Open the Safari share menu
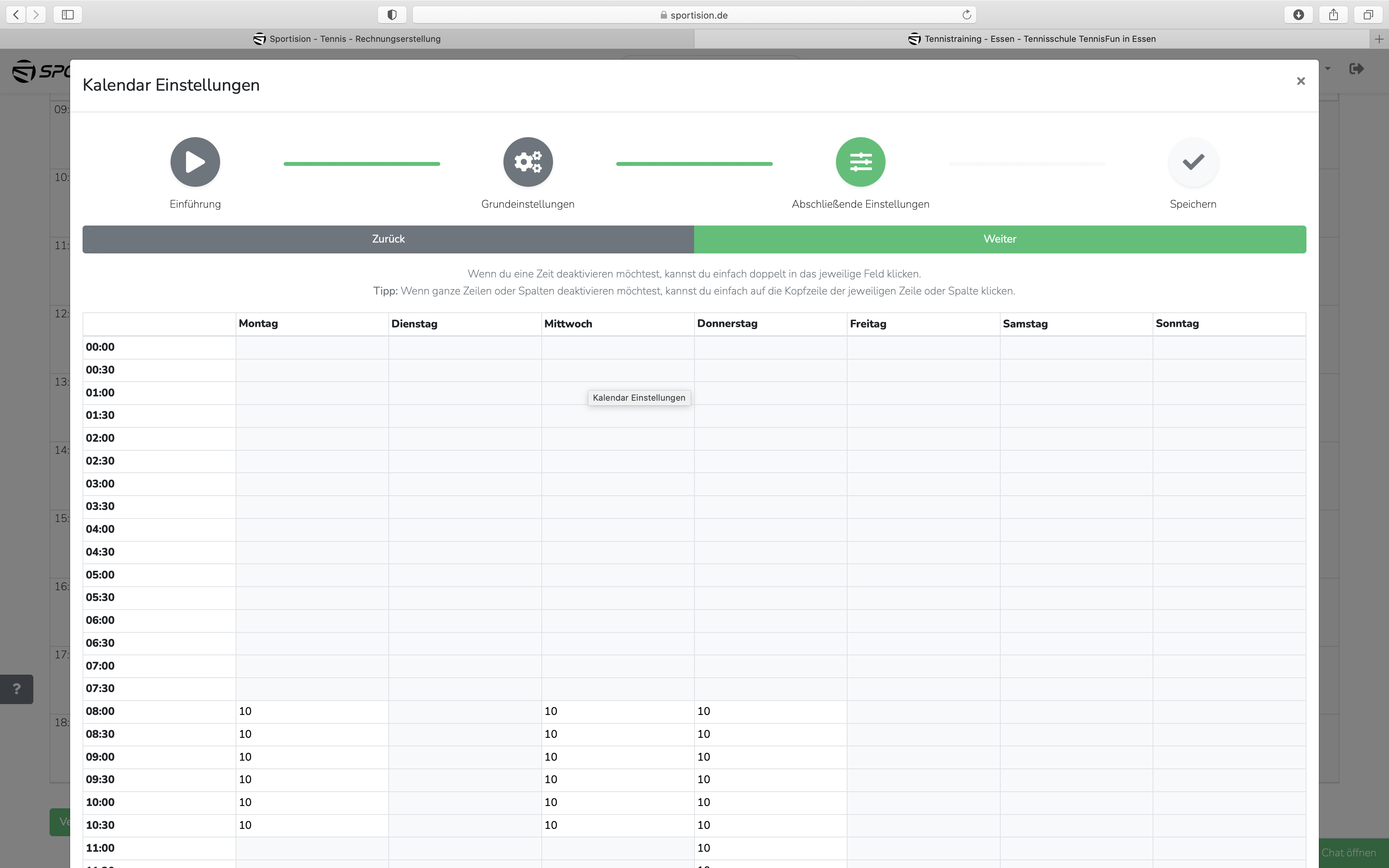The width and height of the screenshot is (1389, 868). [x=1333, y=15]
